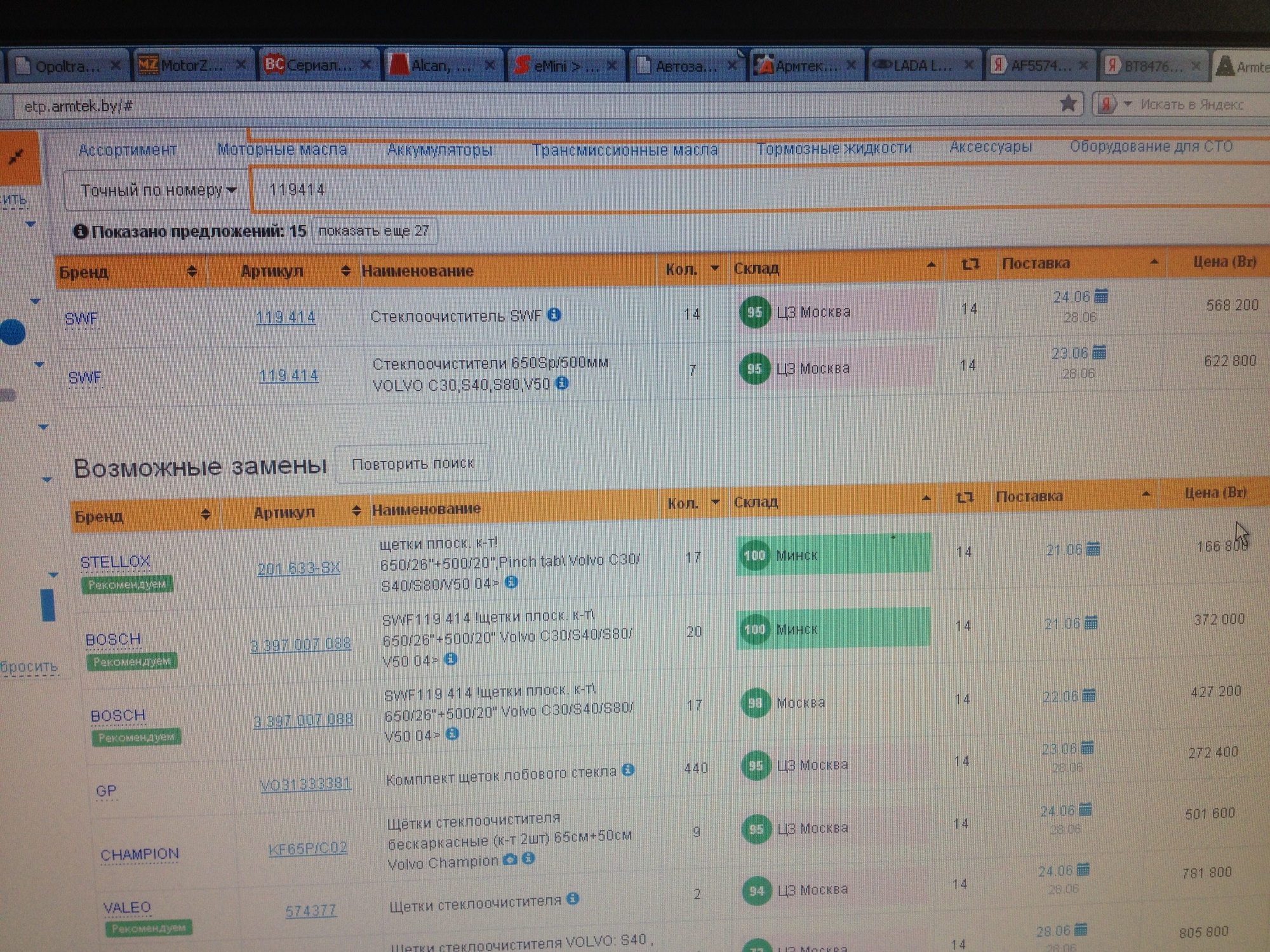1270x952 pixels.
Task: Sort top table by Склад arrow
Action: tap(931, 265)
